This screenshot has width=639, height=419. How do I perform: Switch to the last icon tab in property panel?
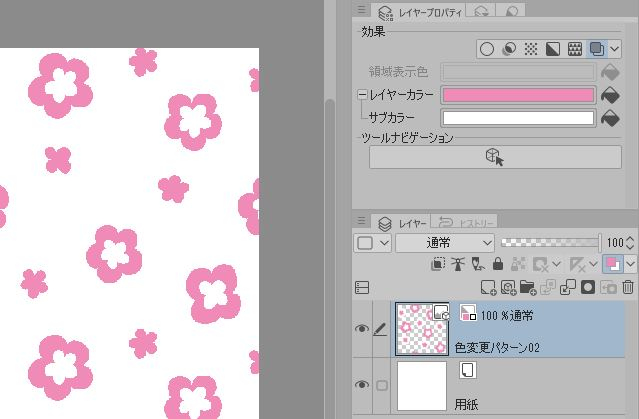(511, 12)
